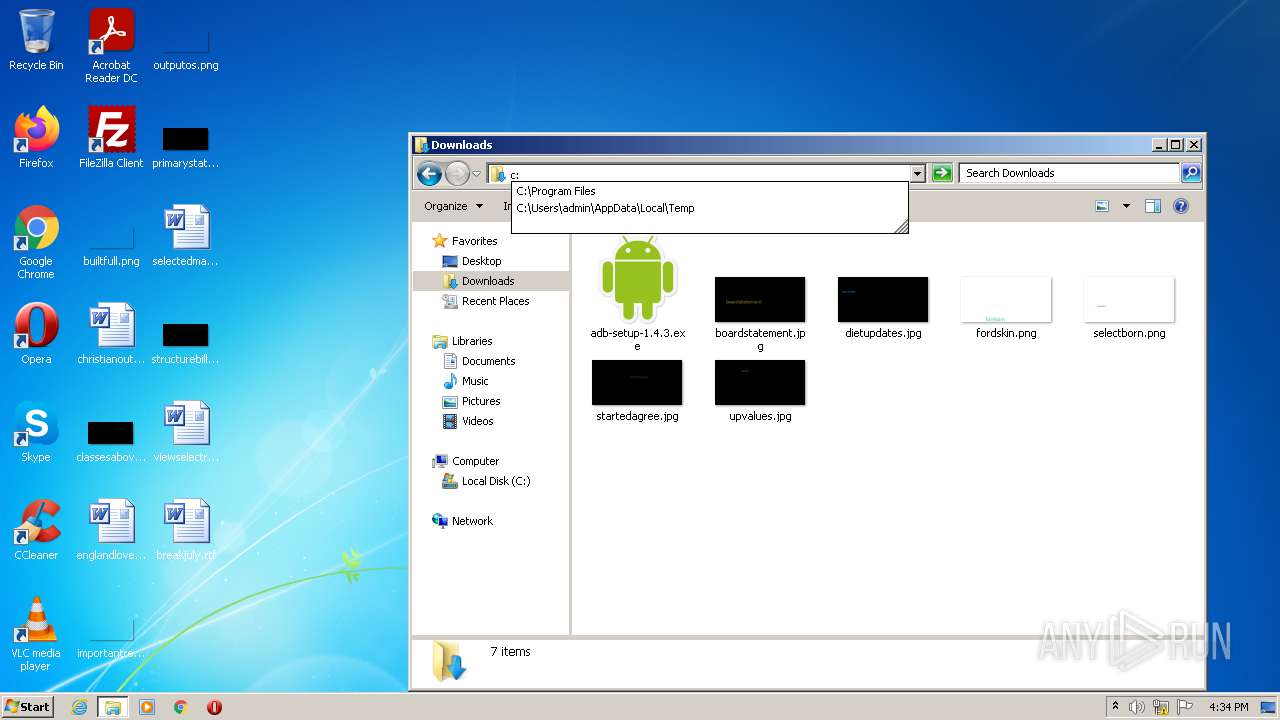This screenshot has height=720, width=1280.
Task: Open Firefox desktop shortcut
Action: [x=36, y=138]
